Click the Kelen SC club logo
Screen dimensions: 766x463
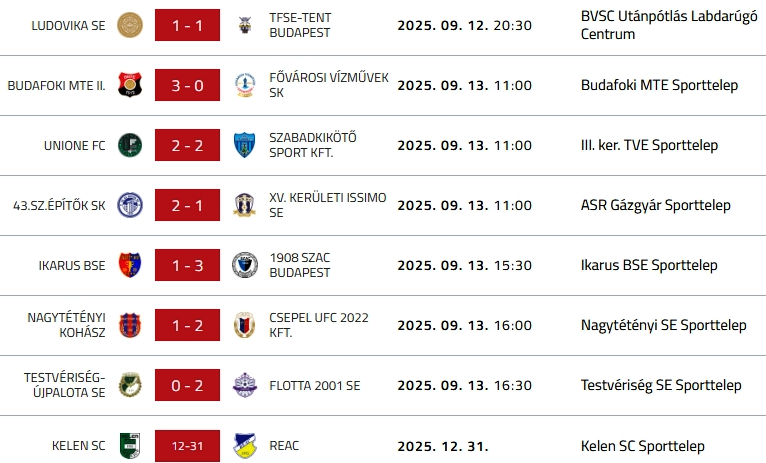(x=130, y=445)
